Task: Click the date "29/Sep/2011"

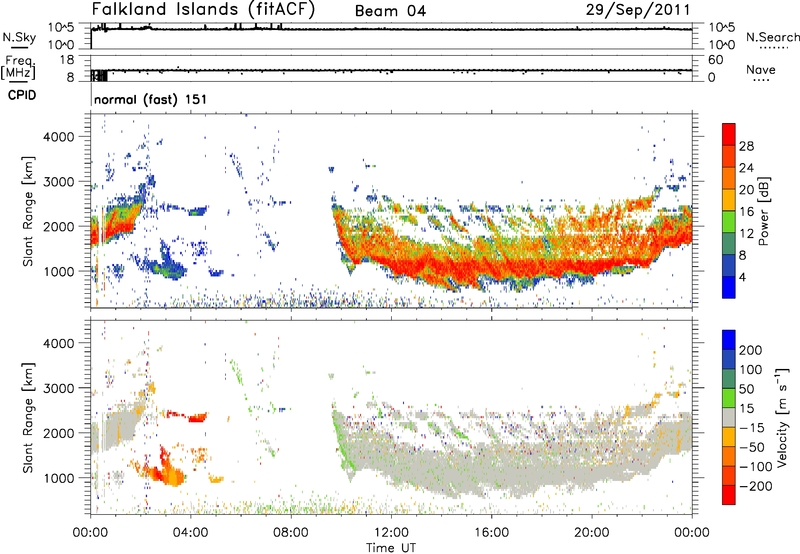Action: [638, 9]
